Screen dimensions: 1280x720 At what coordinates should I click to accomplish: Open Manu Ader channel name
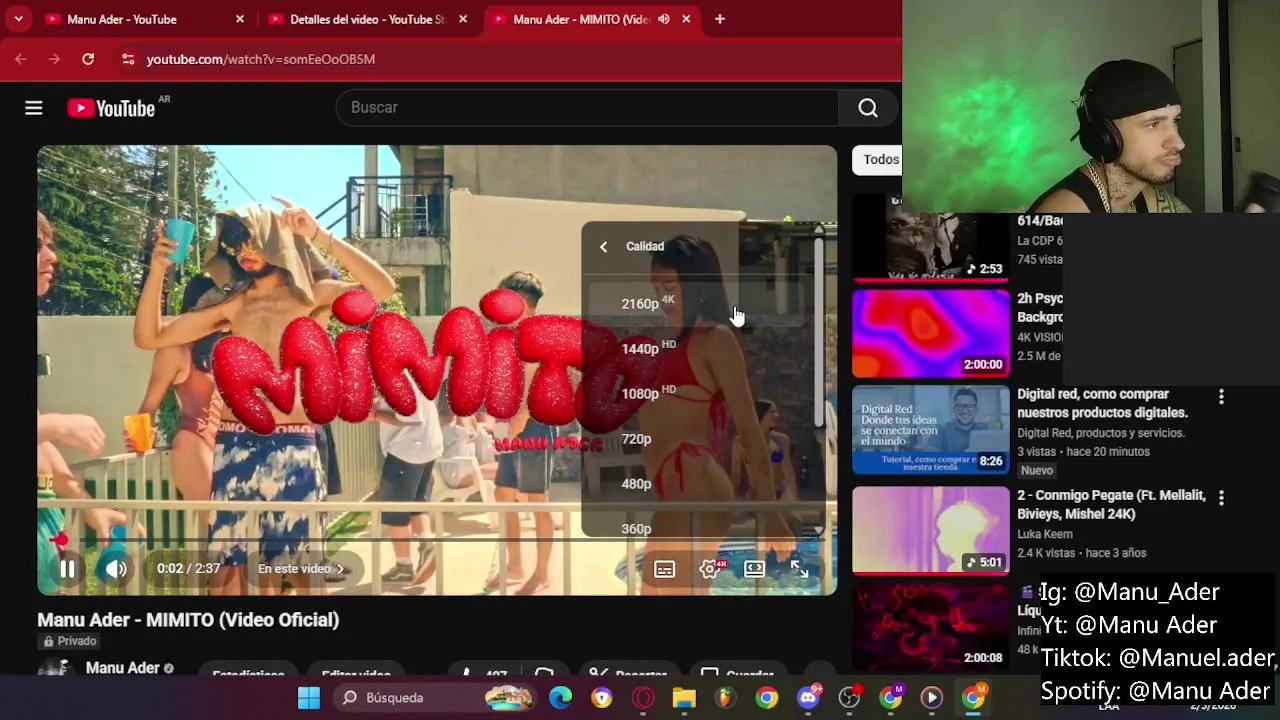(x=122, y=667)
